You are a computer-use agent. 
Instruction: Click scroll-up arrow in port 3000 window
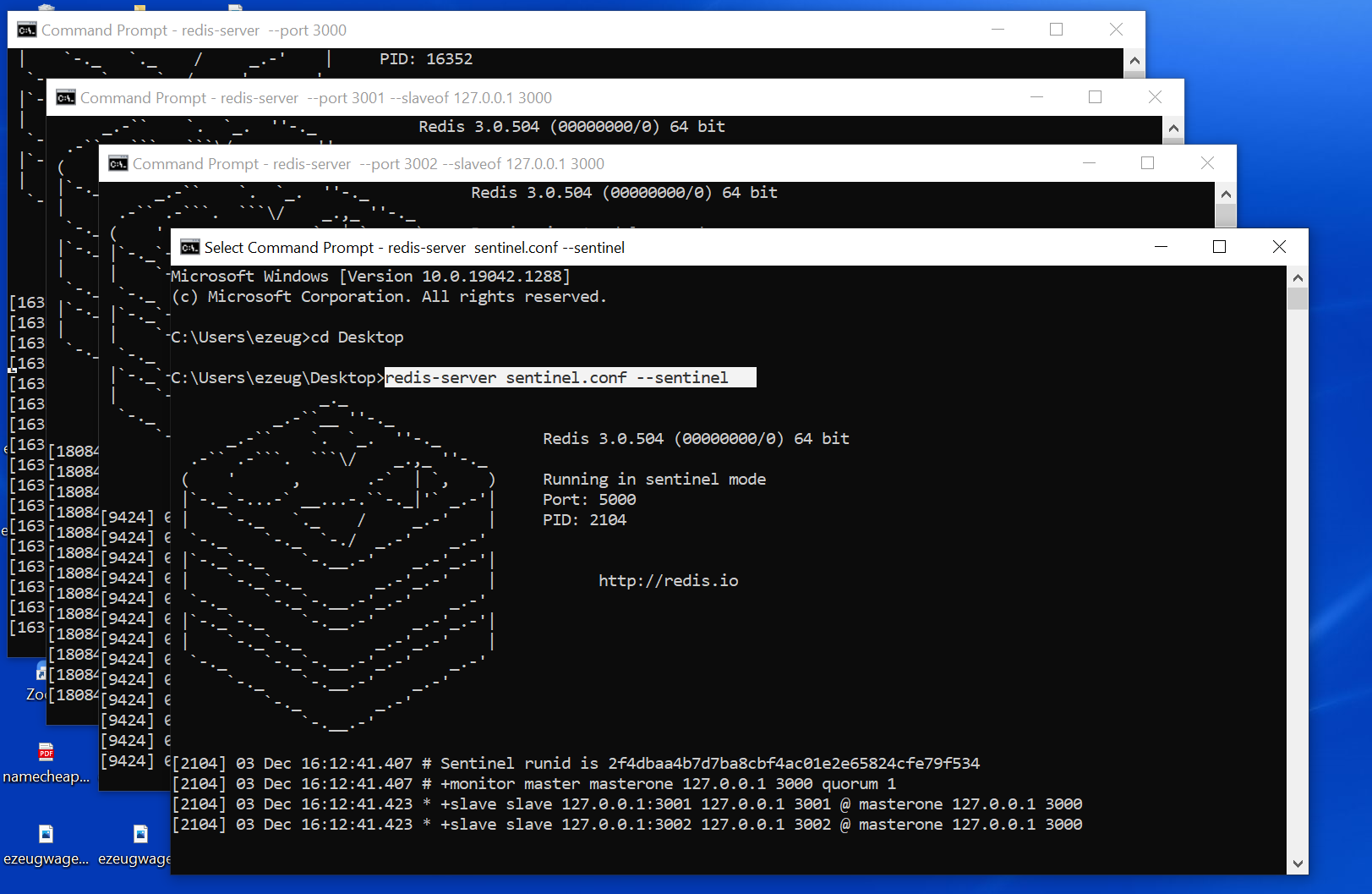1134,61
